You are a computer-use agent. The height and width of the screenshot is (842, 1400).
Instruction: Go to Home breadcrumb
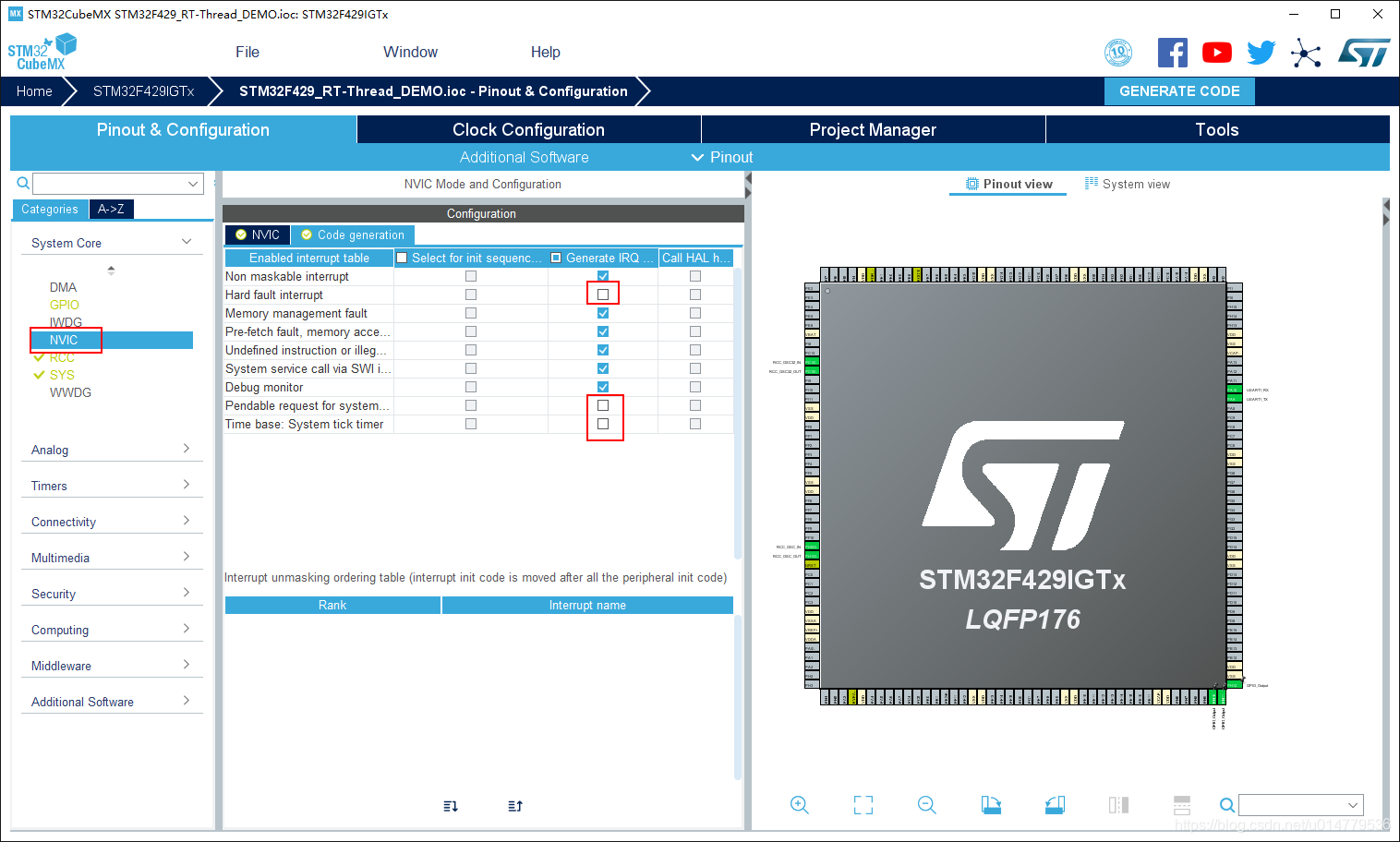click(x=34, y=90)
